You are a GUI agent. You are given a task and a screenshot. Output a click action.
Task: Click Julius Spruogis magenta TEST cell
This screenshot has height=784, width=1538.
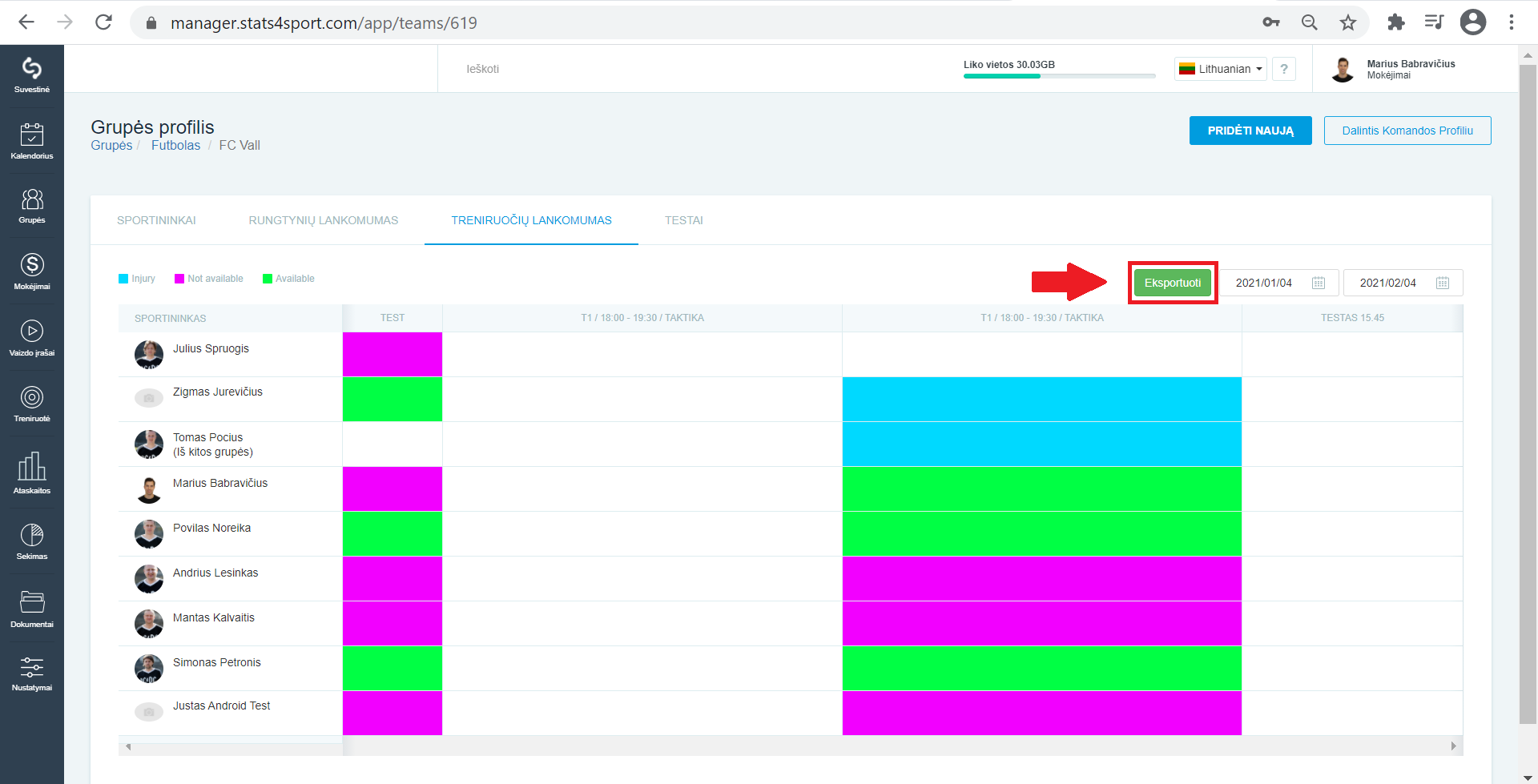point(393,354)
